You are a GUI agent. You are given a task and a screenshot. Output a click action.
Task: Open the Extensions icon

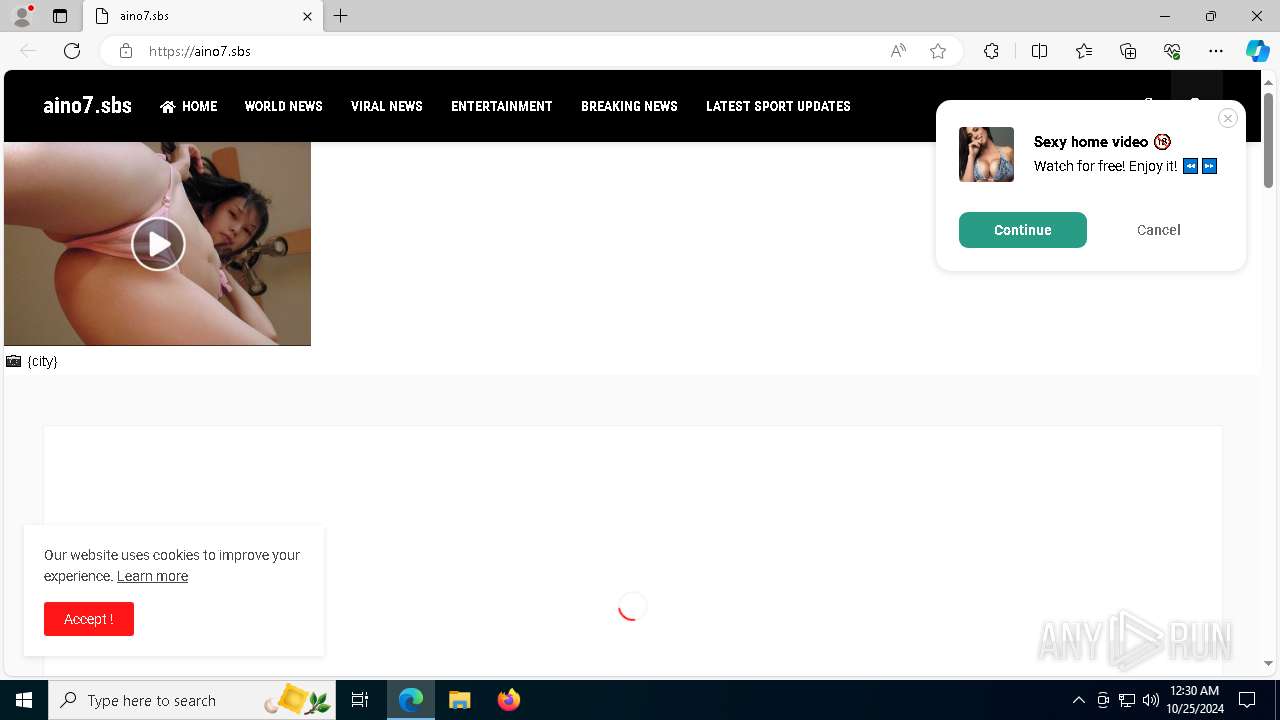point(991,51)
